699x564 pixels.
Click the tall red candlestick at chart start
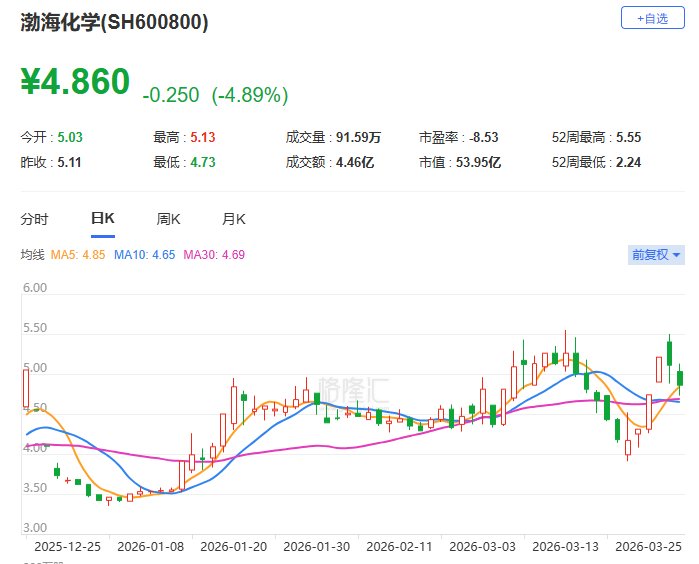(x=26, y=388)
